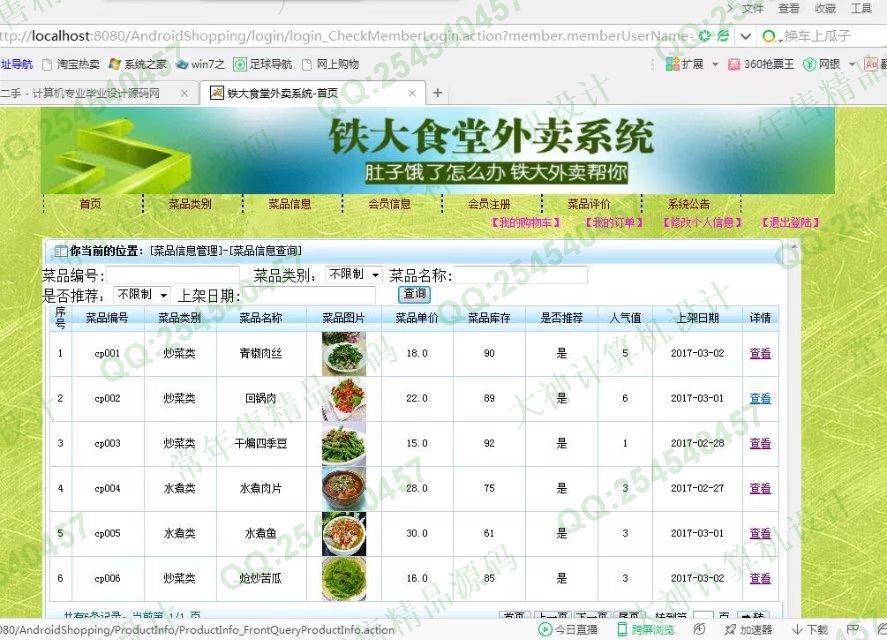
Task: Click the cp004 dish number cell
Action: click(107, 488)
